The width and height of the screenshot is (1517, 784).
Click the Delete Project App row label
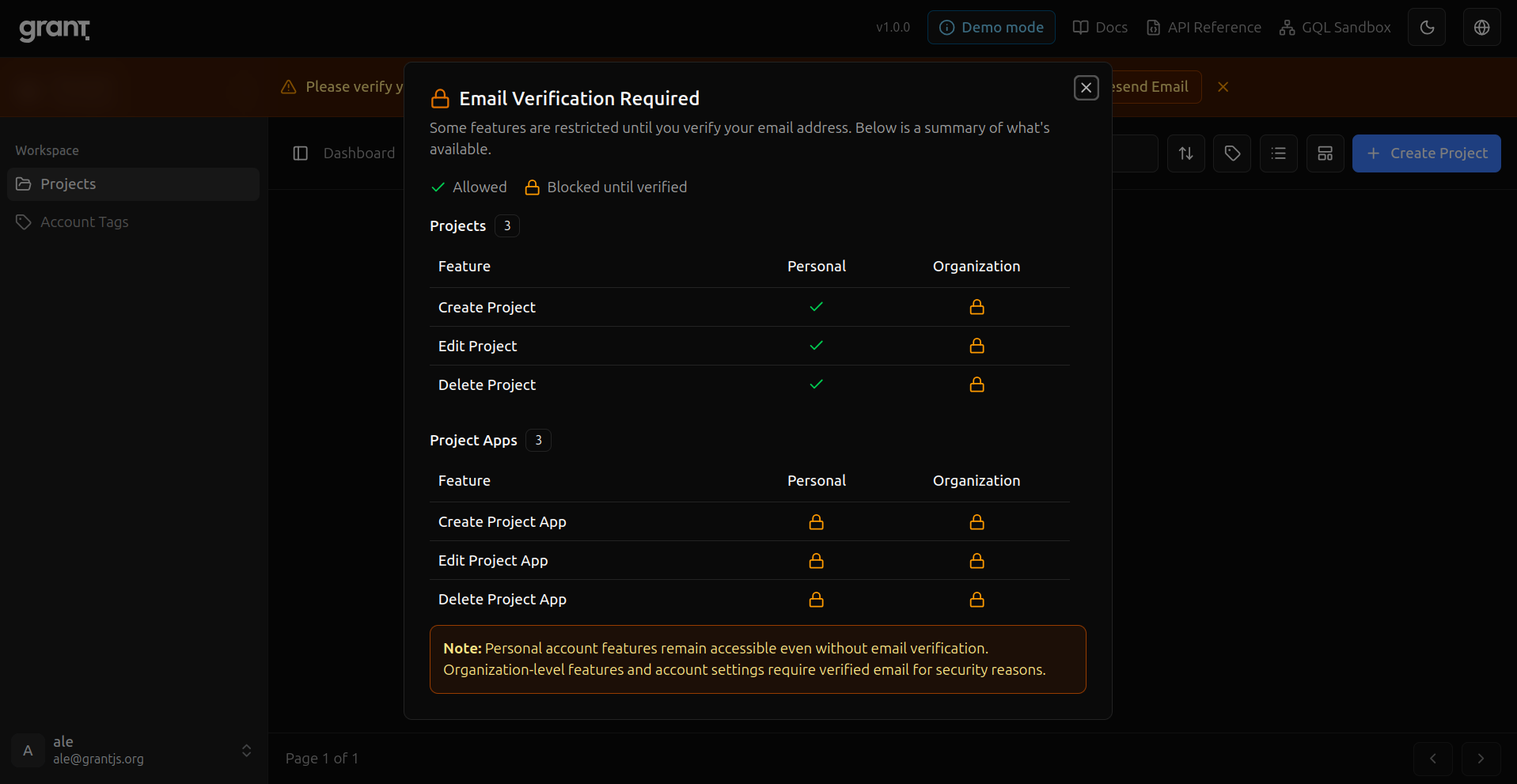point(503,600)
